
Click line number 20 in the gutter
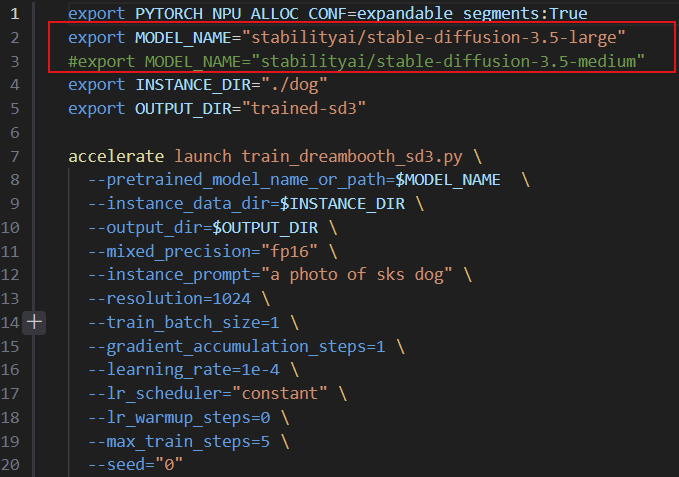pyautogui.click(x=10, y=464)
